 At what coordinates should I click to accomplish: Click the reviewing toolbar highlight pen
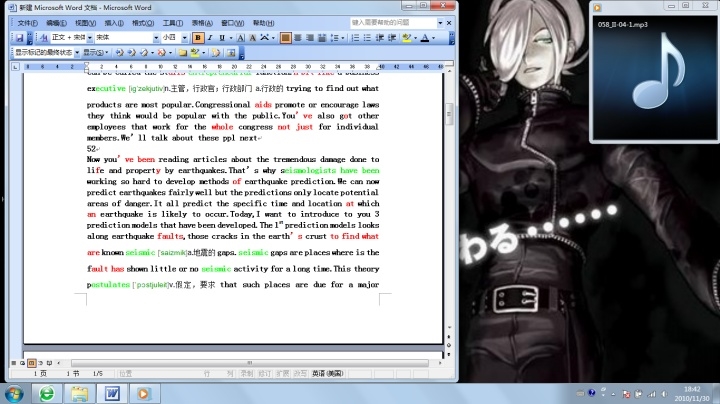point(195,53)
